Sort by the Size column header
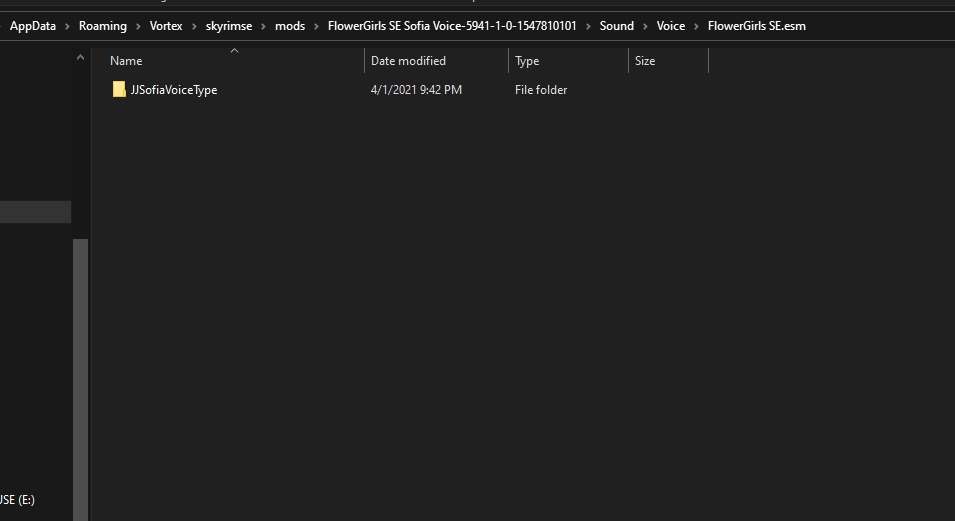The image size is (955, 521). tap(645, 61)
